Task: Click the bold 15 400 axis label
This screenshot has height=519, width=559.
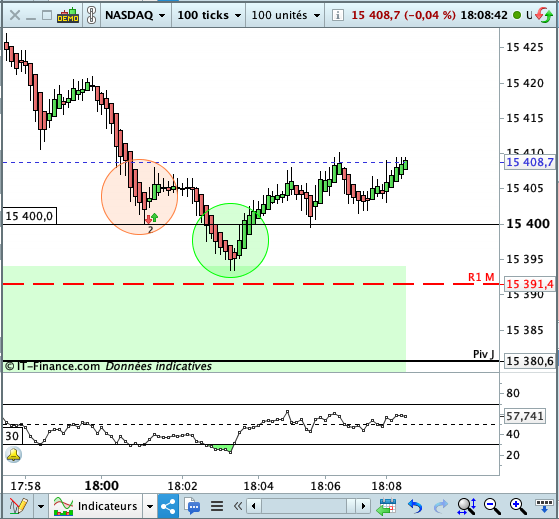Action: click(528, 223)
